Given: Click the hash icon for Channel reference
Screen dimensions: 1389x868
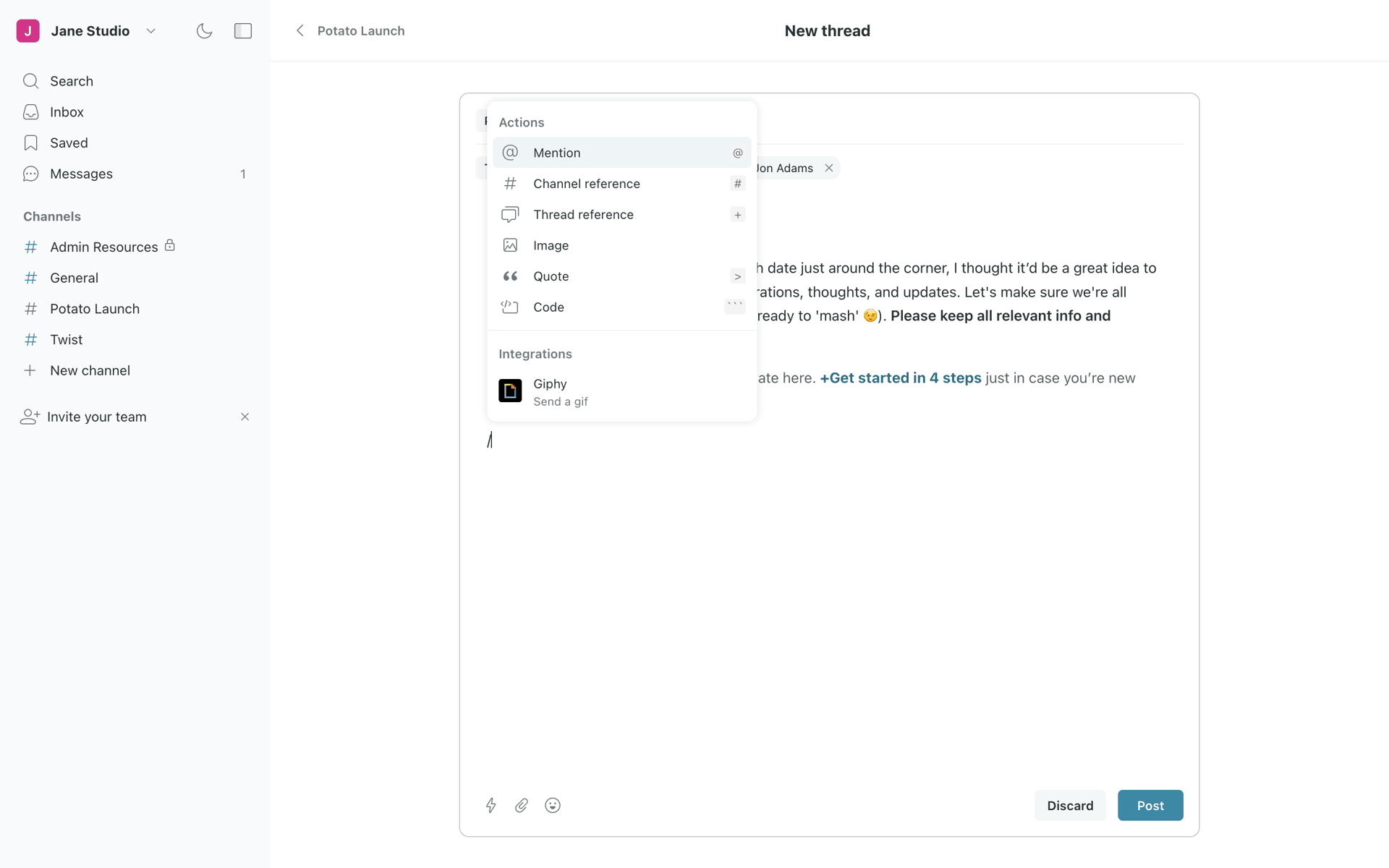Looking at the screenshot, I should point(510,184).
